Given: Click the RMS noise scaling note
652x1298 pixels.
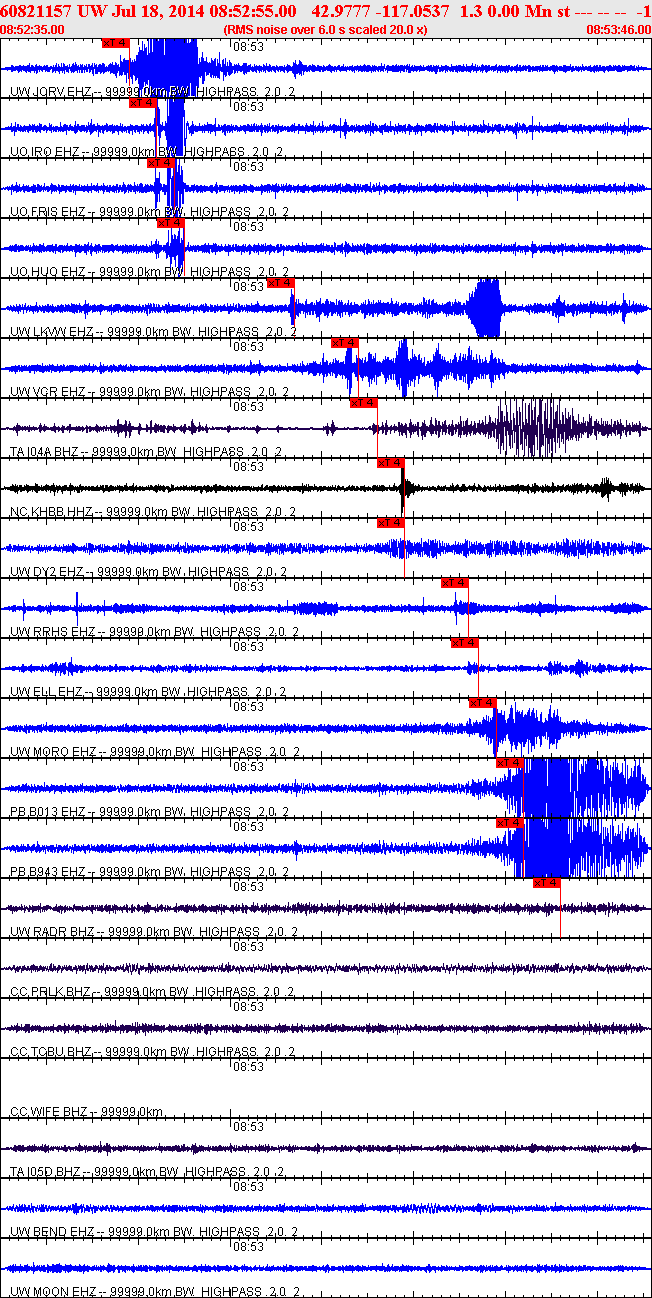Looking at the screenshot, I should click(325, 30).
